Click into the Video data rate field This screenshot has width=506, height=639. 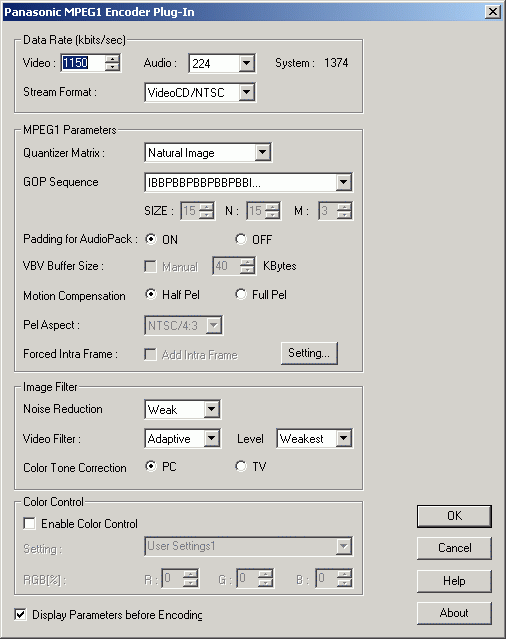(x=83, y=63)
